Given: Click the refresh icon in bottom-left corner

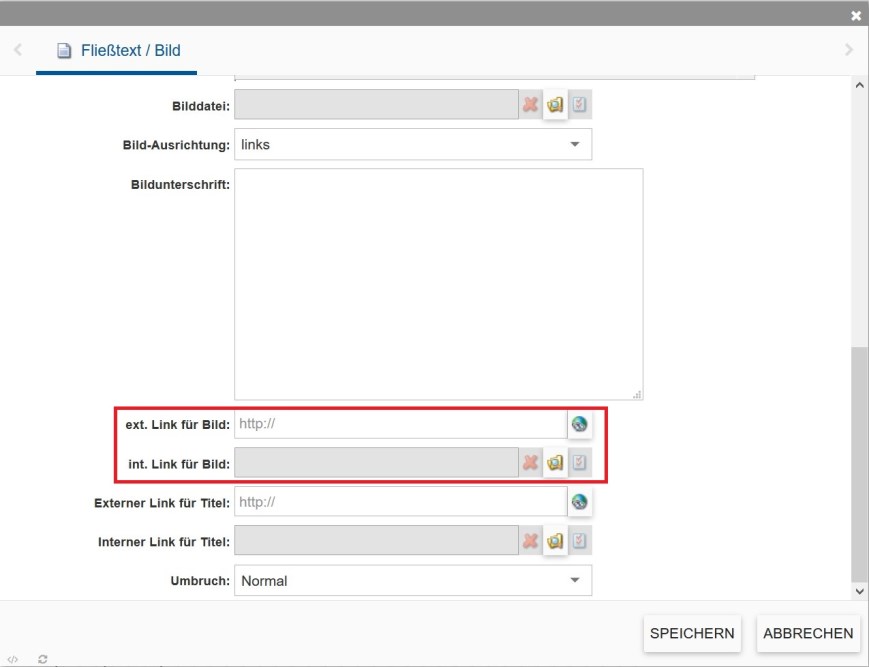Looking at the screenshot, I should point(43,659).
